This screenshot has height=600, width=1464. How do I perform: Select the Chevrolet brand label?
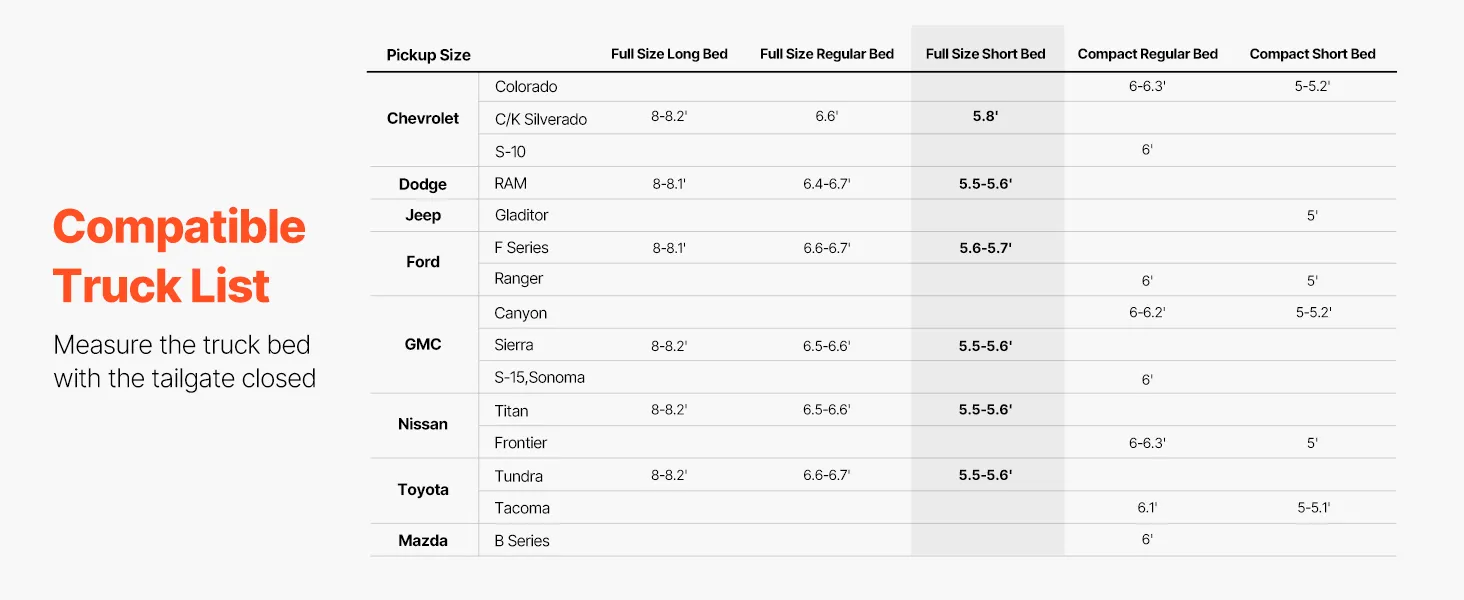[422, 118]
